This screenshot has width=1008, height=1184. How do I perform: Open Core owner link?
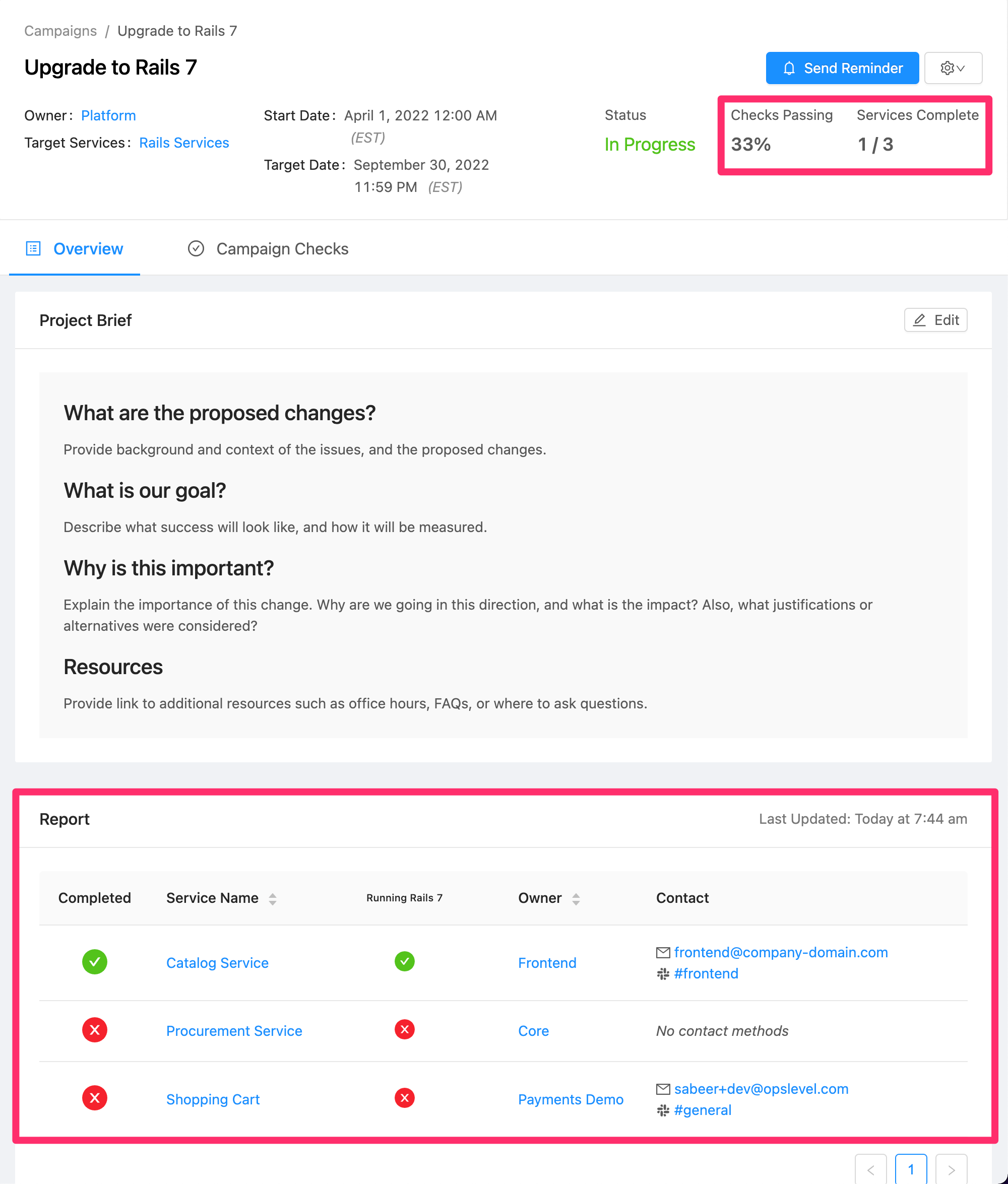coord(533,1030)
